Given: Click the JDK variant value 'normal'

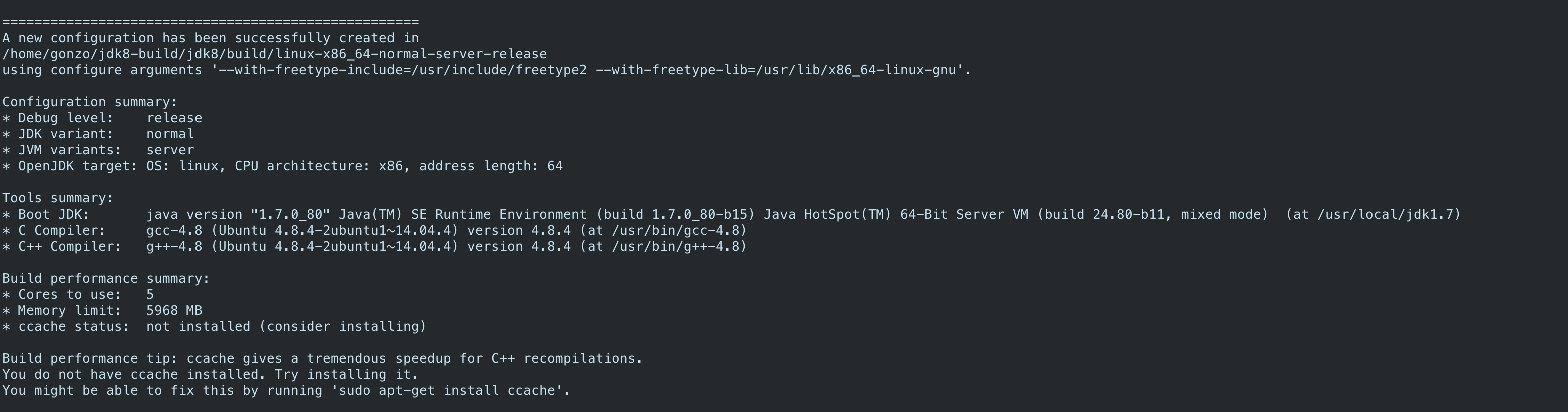Looking at the screenshot, I should click(170, 134).
